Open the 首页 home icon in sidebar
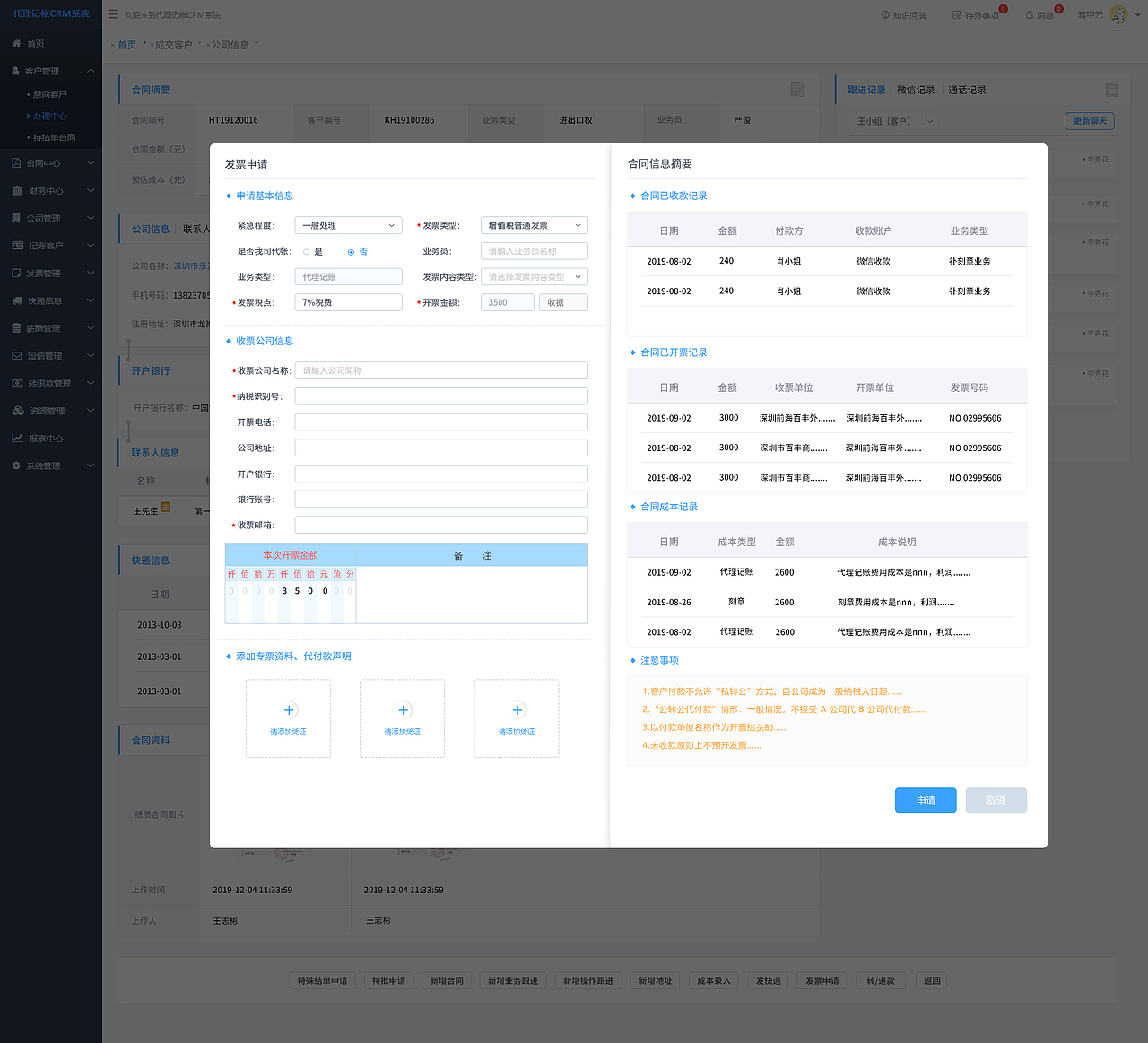1148x1043 pixels. (x=16, y=43)
